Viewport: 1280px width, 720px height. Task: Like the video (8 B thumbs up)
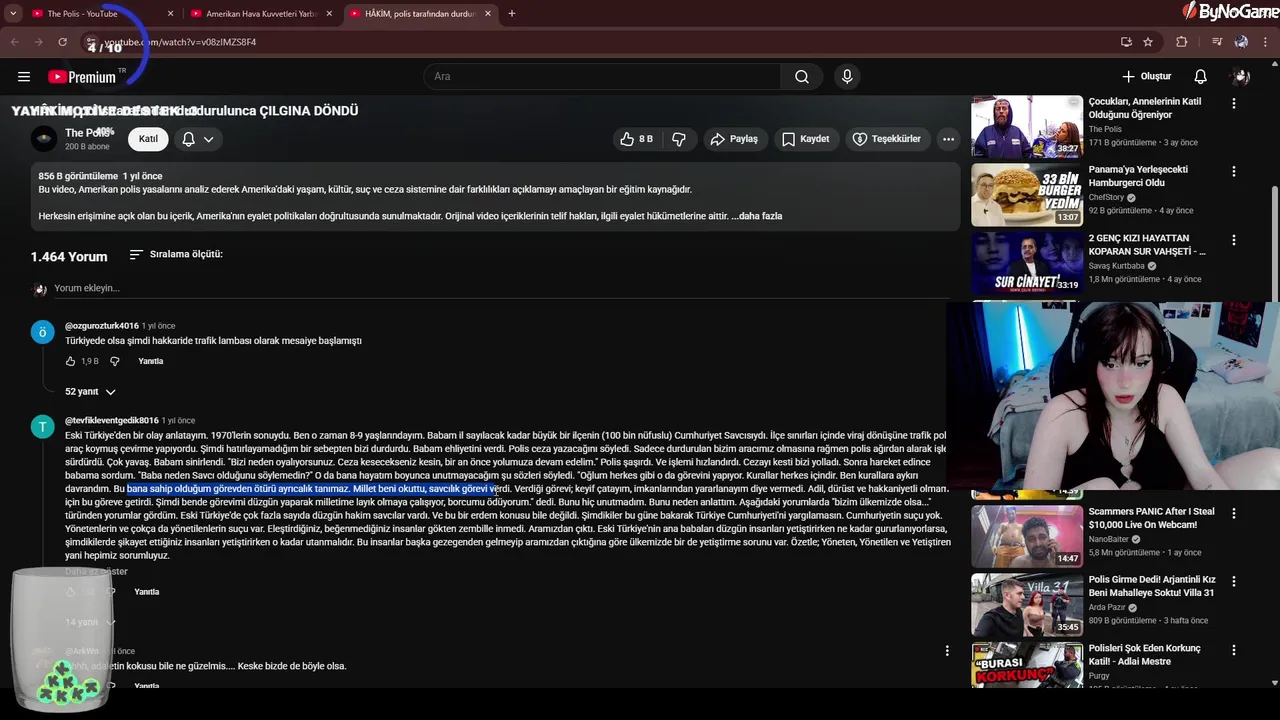tap(636, 139)
